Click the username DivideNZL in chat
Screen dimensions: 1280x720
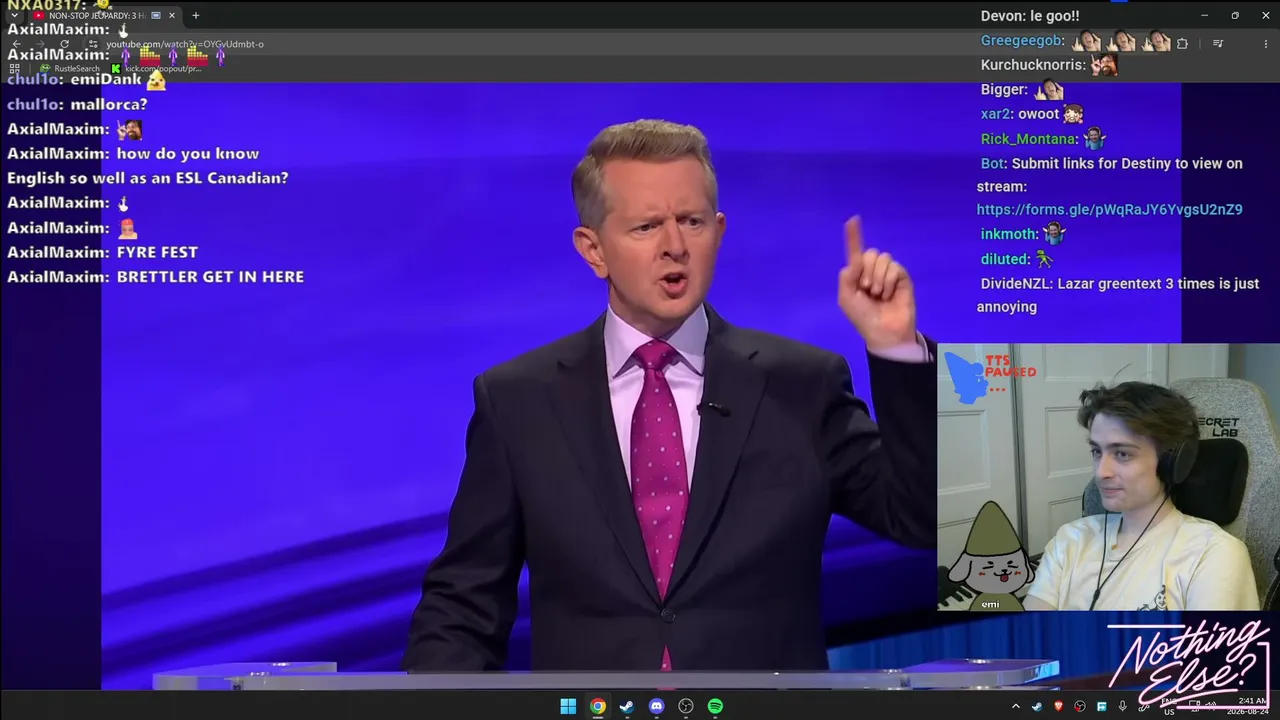coord(1016,284)
